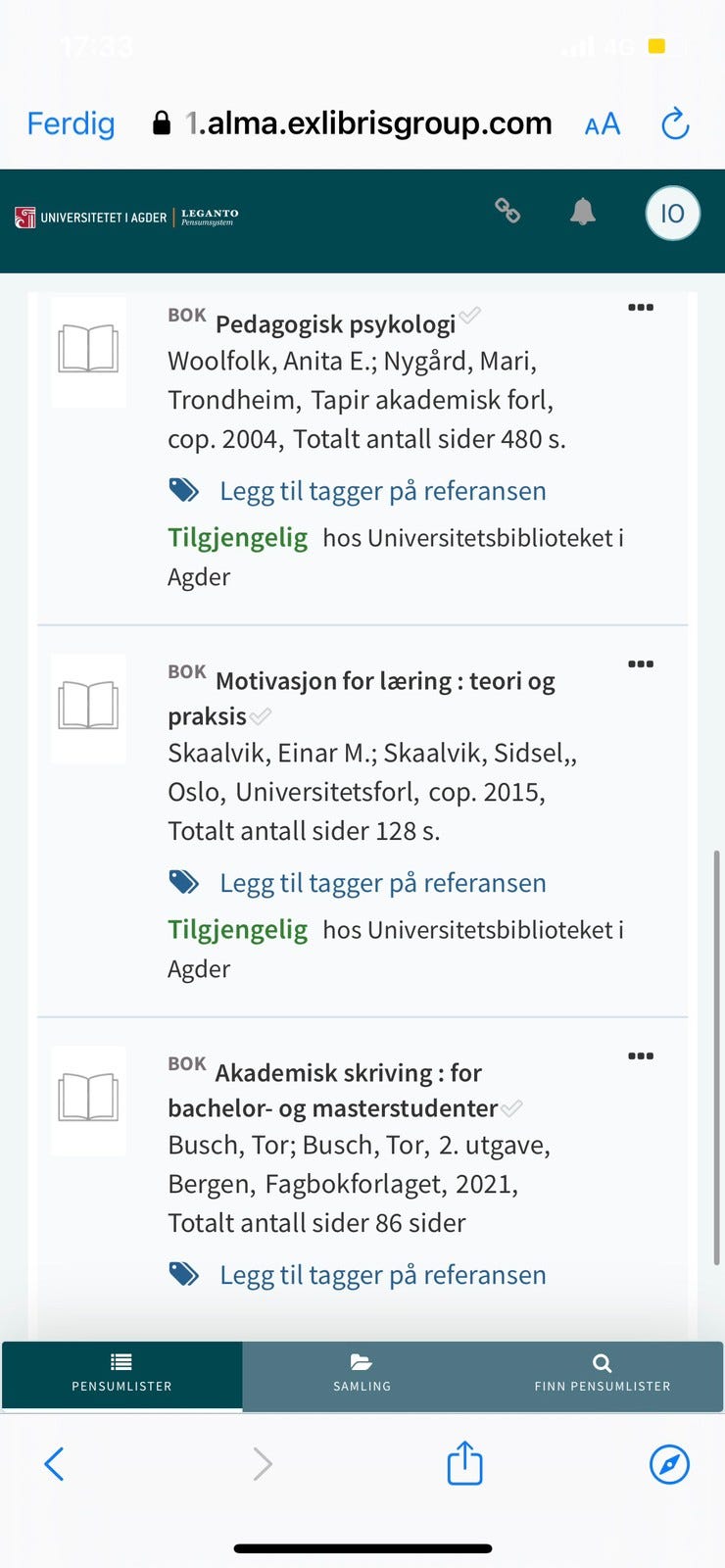Go back with the browser back arrow
The height and width of the screenshot is (1568, 725).
[x=55, y=1464]
